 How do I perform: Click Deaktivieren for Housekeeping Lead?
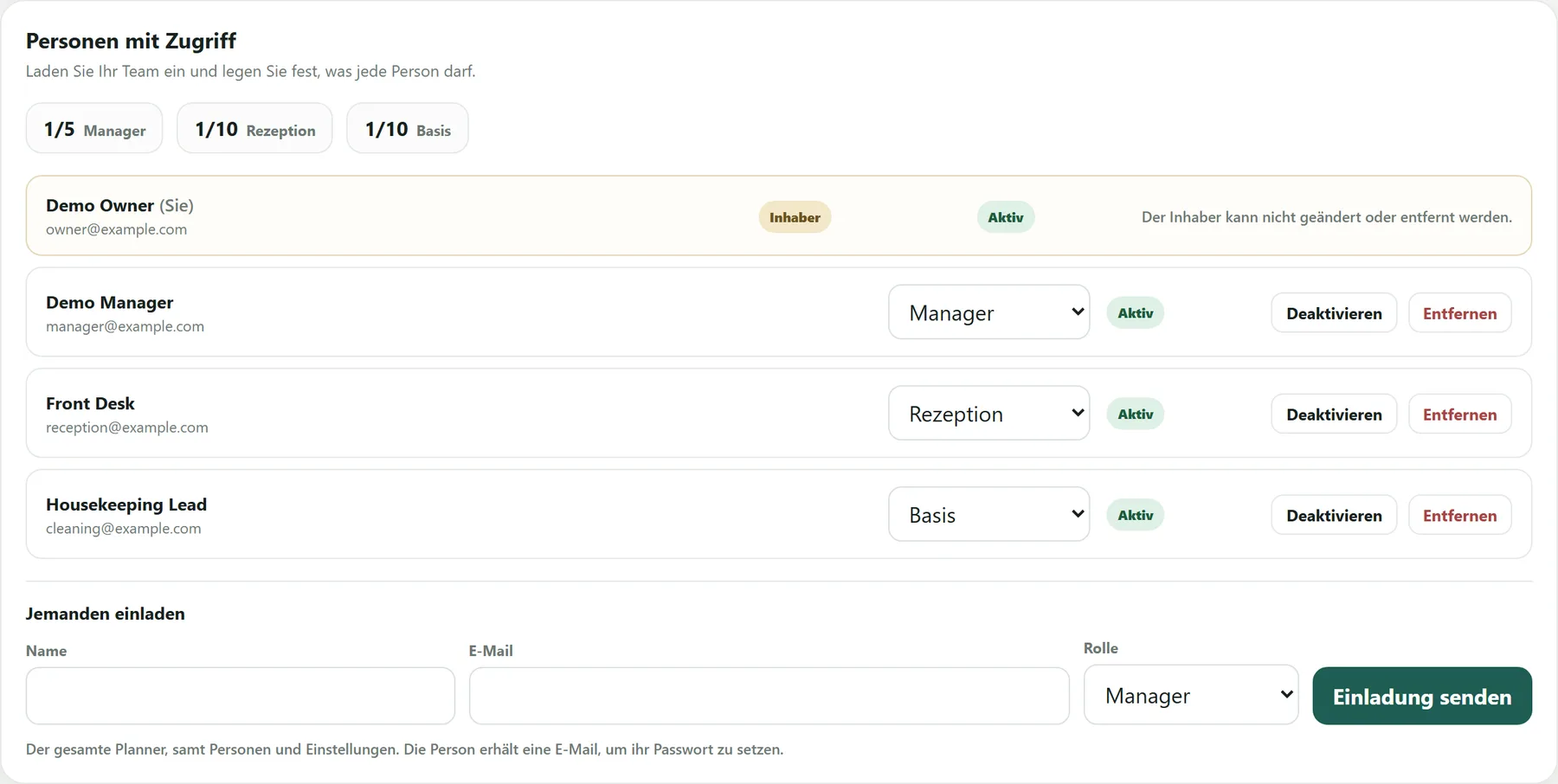(1334, 516)
